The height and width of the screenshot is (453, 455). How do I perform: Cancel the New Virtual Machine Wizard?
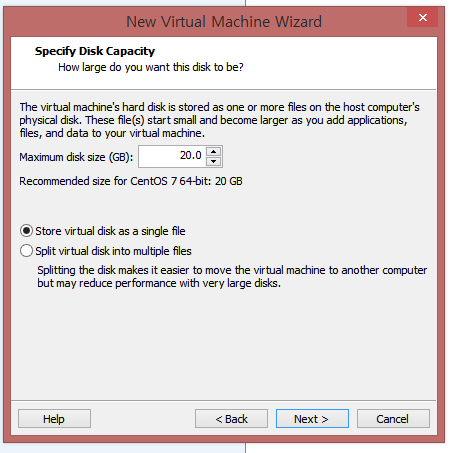(393, 419)
